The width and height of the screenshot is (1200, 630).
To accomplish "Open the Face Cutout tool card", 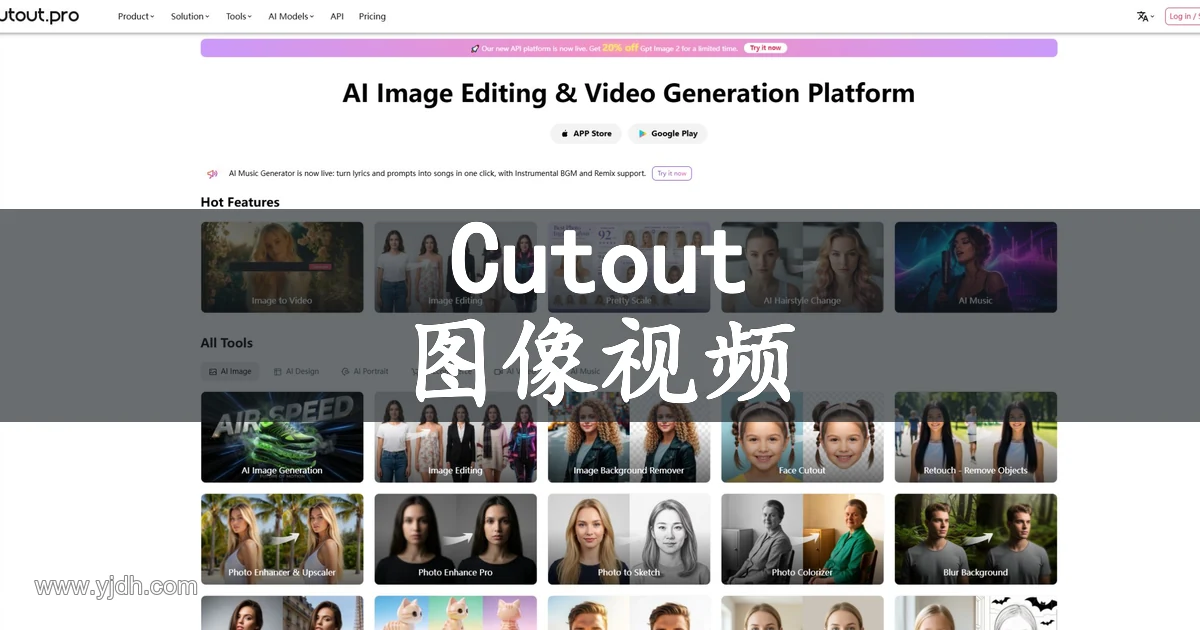I will tap(802, 437).
